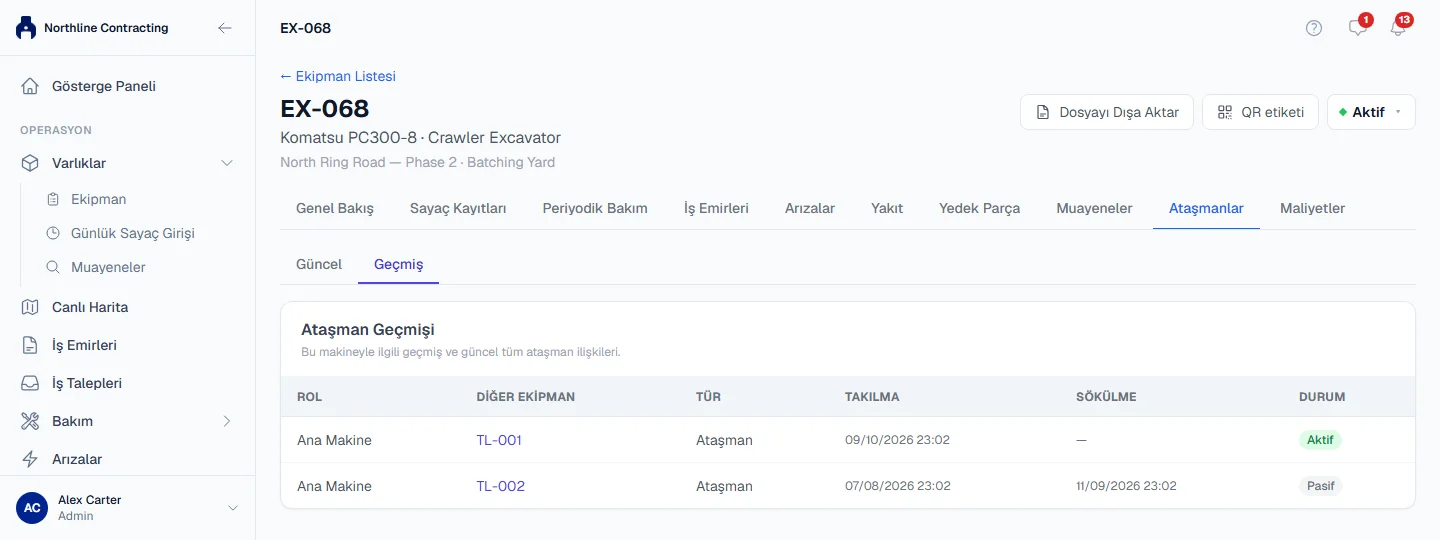
Task: Open the TL-002 equipment link
Action: click(x=501, y=486)
